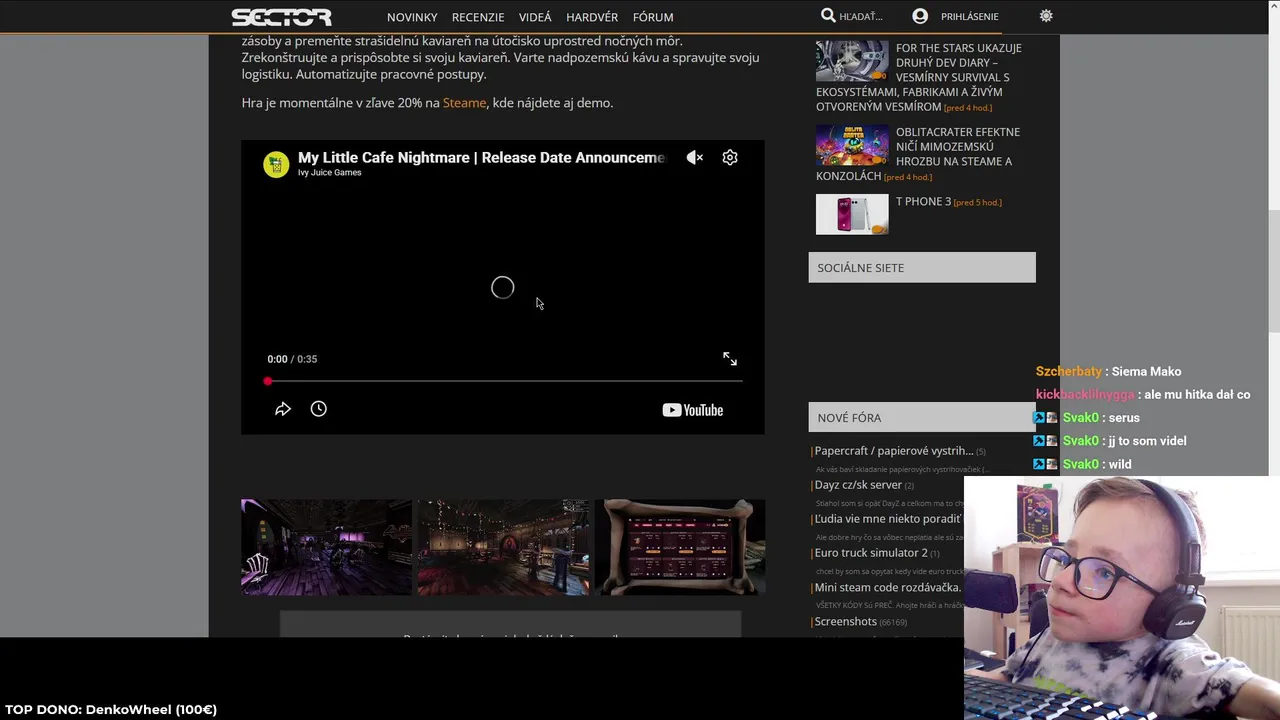
Task: Open the Fórum menu item
Action: click(x=653, y=17)
